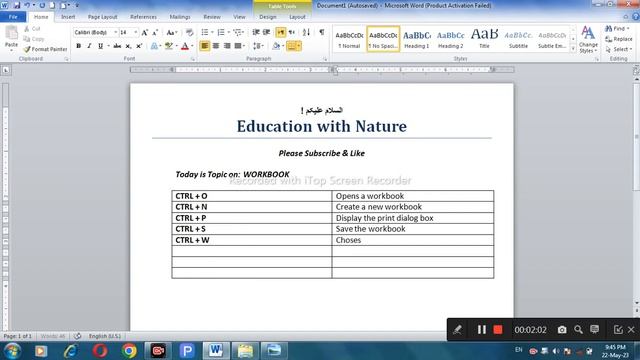Screen dimensions: 640x360
Task: Pause the screen recording
Action: coord(482,329)
